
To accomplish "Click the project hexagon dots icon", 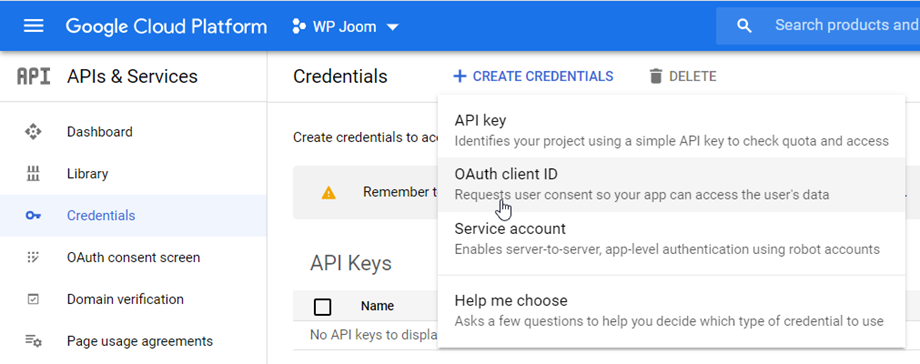I will 299,26.
